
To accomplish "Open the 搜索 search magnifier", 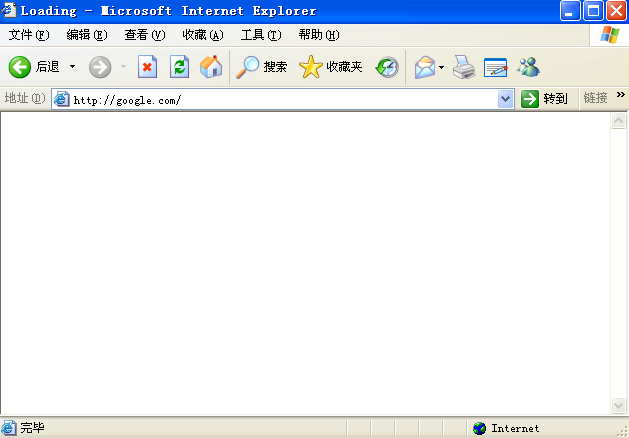I will pos(262,67).
